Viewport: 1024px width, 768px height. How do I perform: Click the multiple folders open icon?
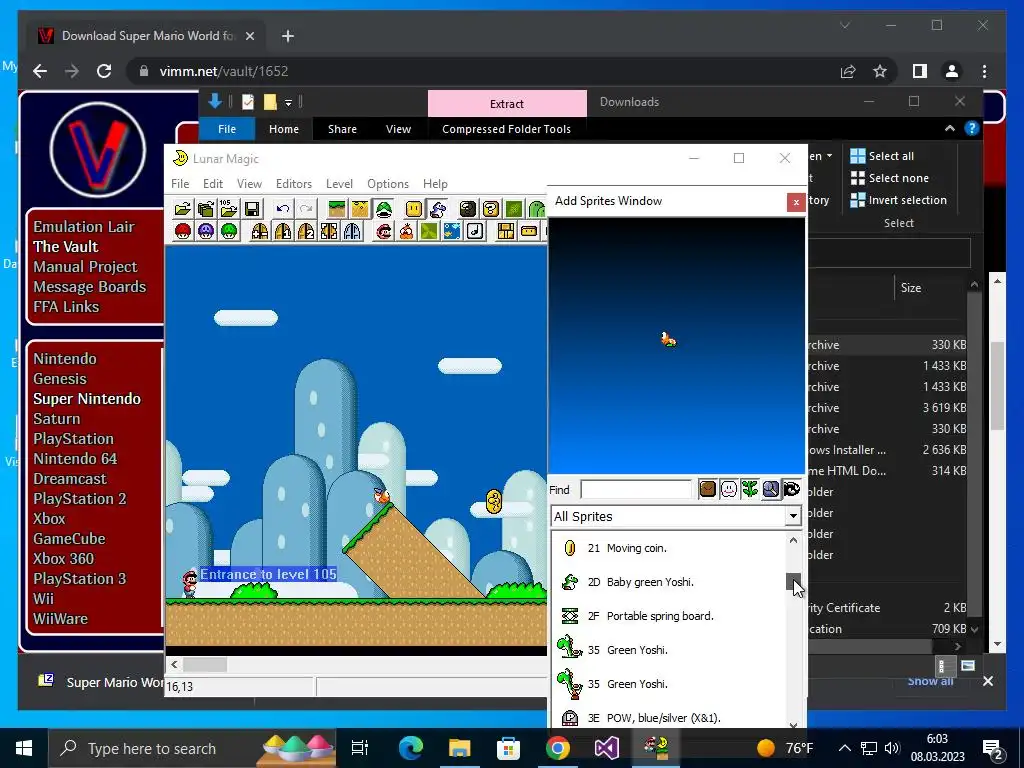click(206, 209)
